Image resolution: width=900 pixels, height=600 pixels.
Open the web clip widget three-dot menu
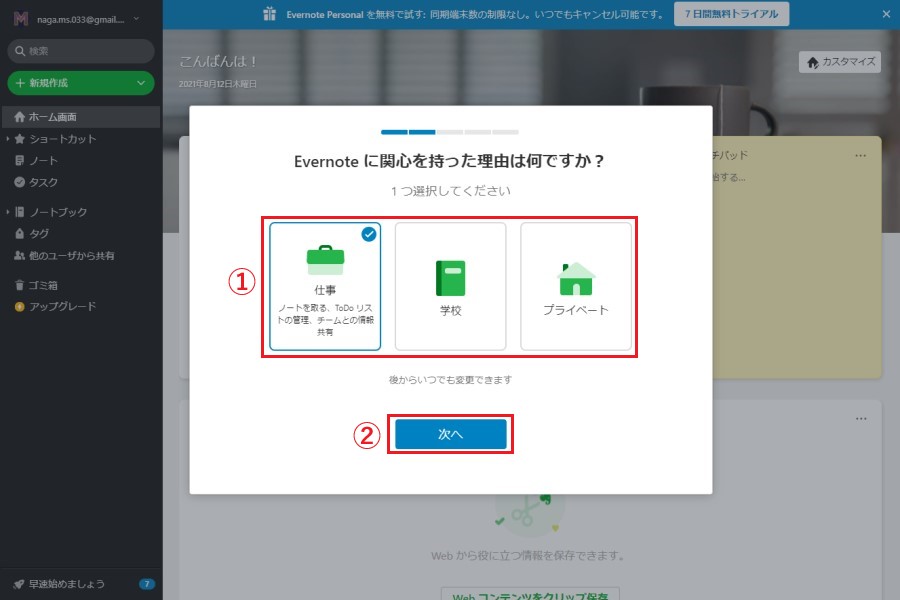tap(861, 419)
